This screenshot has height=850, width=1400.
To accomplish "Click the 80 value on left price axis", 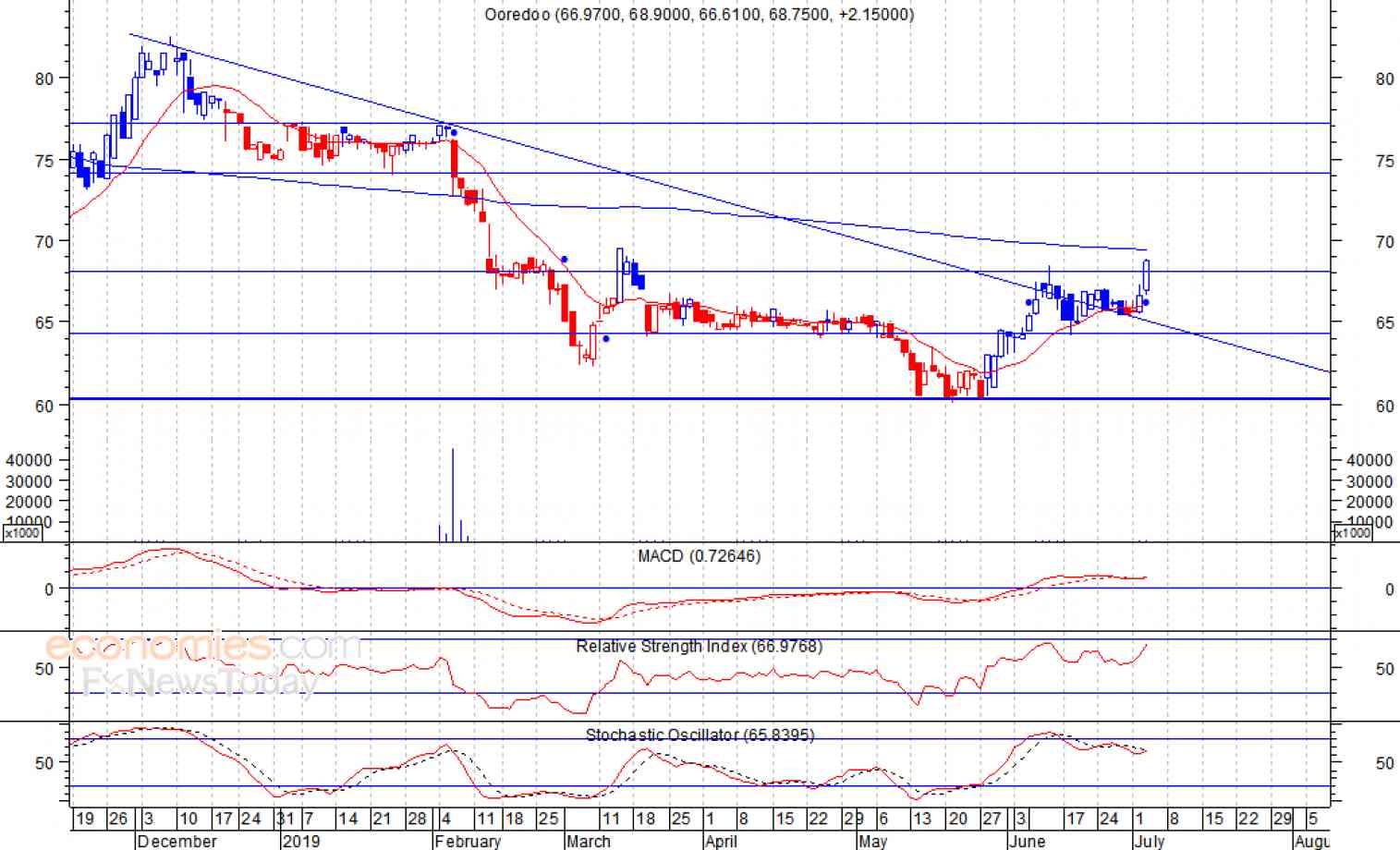I will tap(44, 79).
